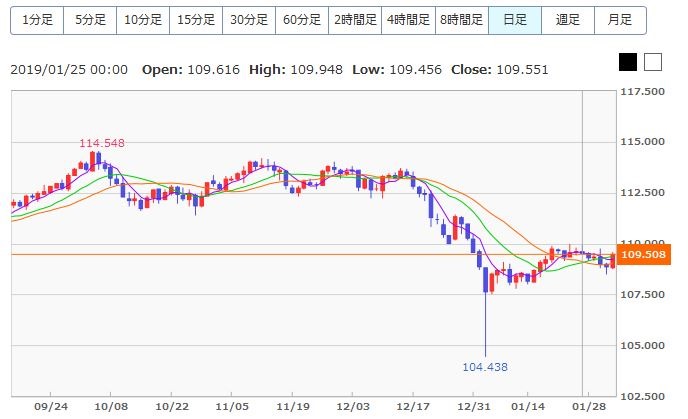Click the 12/17 date axis label
688x419 pixels.
pos(413,407)
